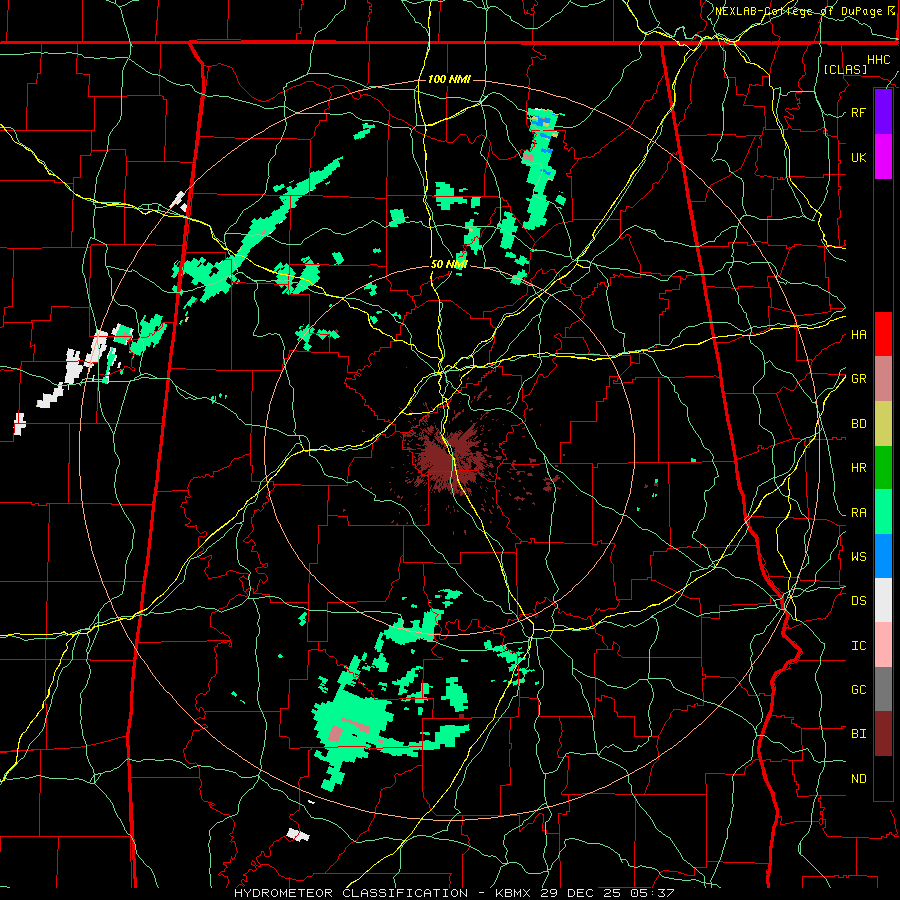Click the 50 NMI range ring label

[x=449, y=264]
